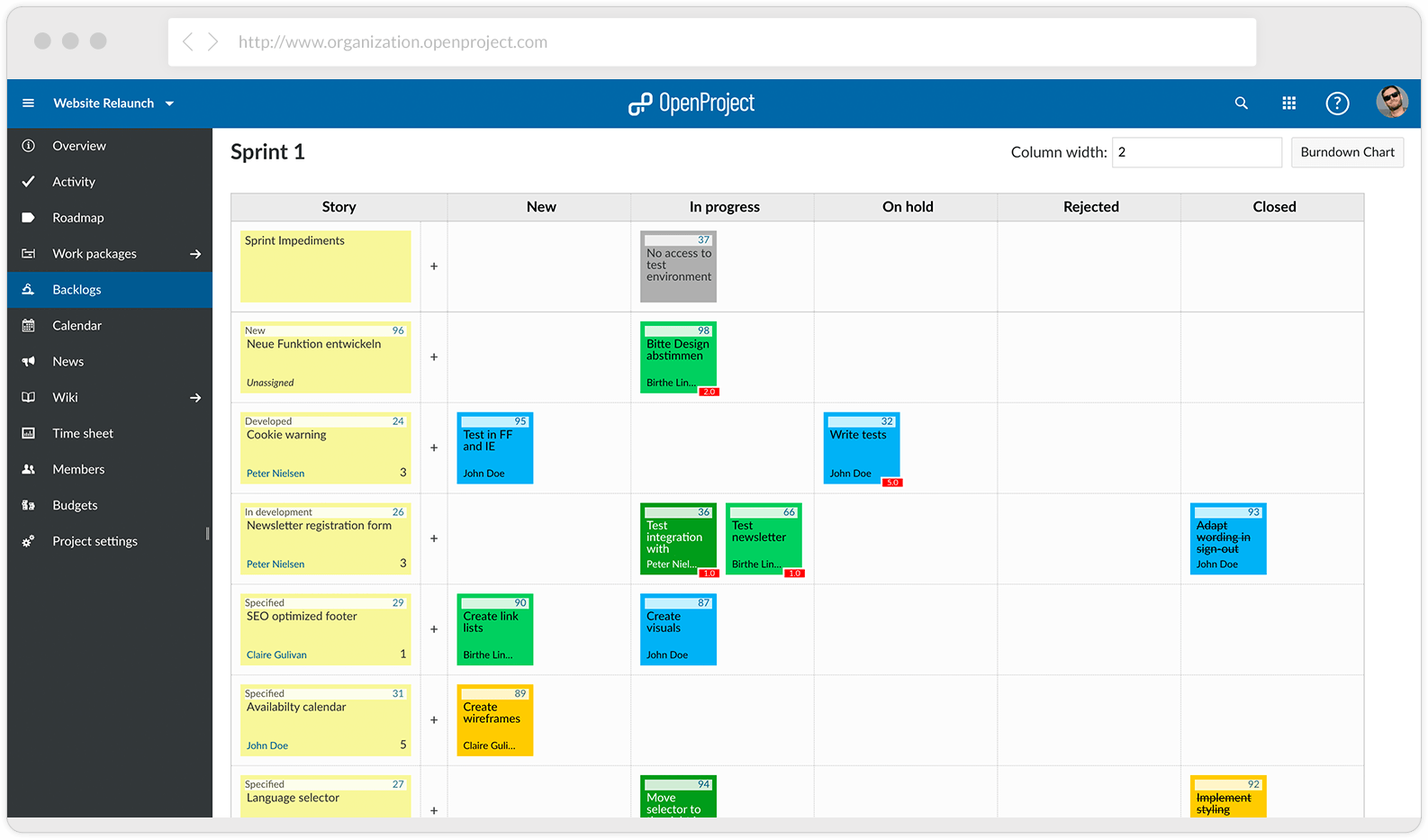The height and width of the screenshot is (840, 1428).
Task: Click the Project settings gears icon
Action: click(29, 541)
